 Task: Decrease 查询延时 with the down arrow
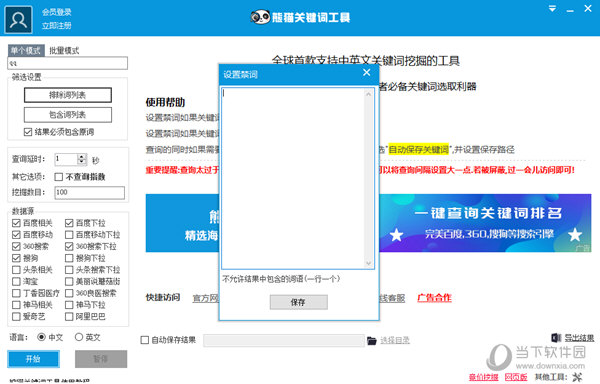tap(82, 162)
